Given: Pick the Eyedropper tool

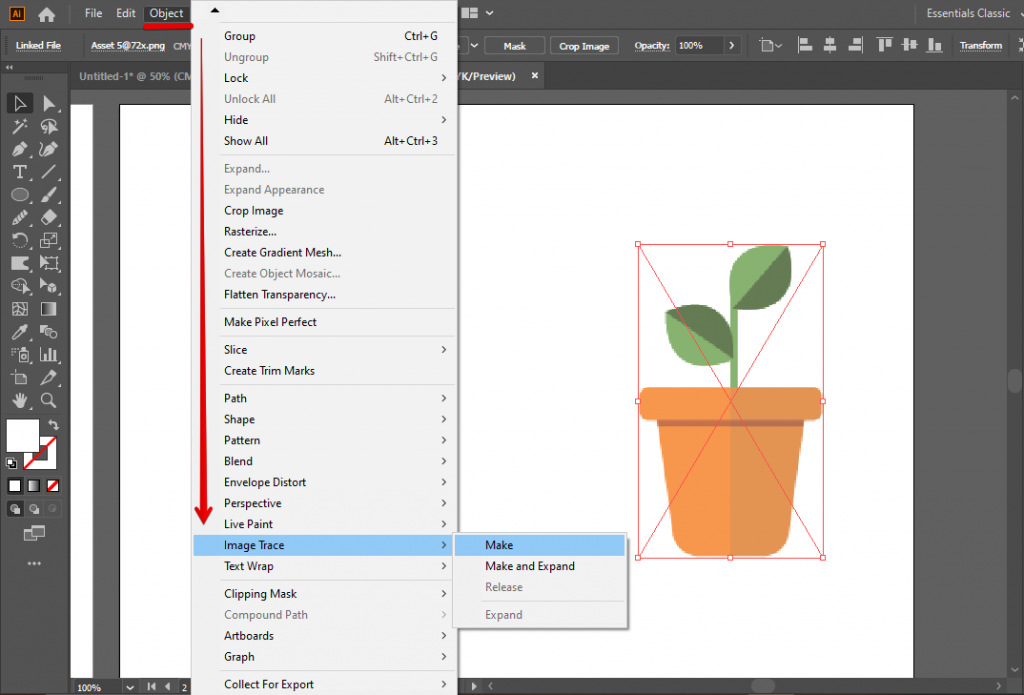Looking at the screenshot, I should point(20,330).
